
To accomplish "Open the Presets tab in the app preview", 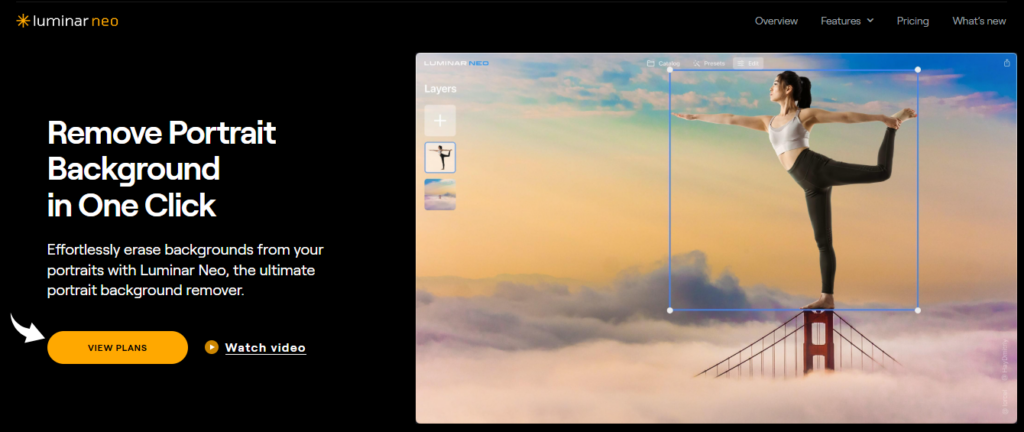I will pyautogui.click(x=709, y=63).
